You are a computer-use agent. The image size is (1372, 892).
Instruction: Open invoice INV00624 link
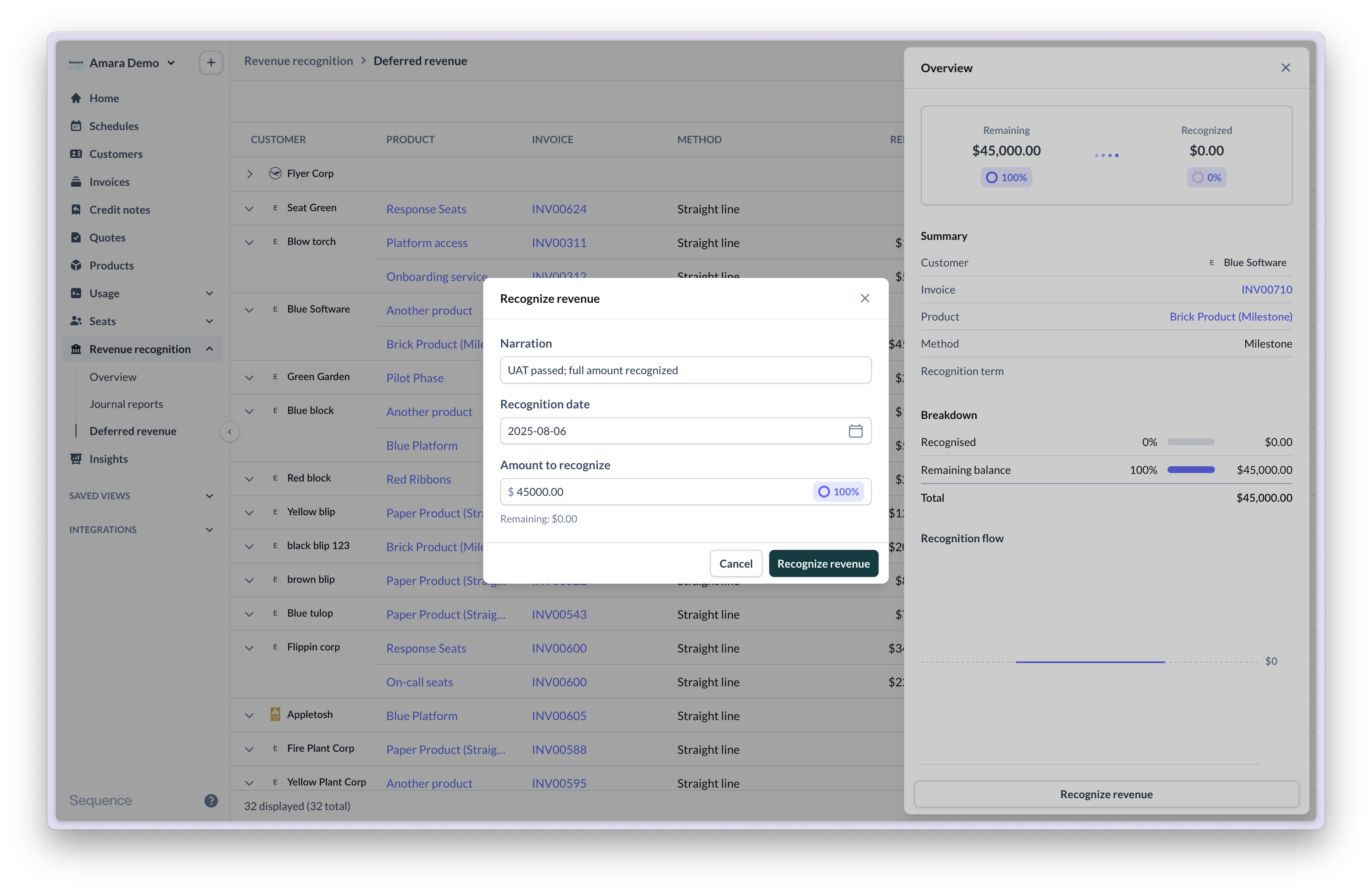(x=559, y=209)
